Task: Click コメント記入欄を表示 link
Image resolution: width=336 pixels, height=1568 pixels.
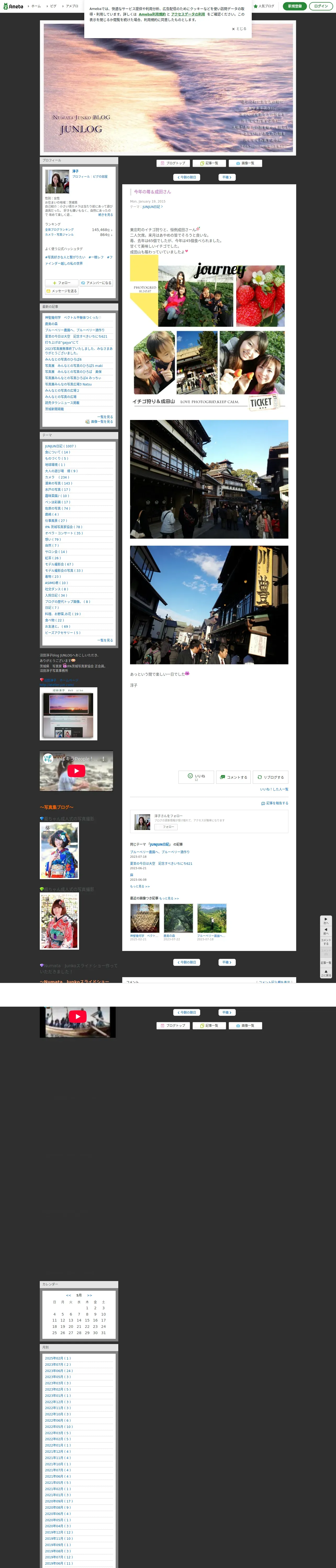Action: coord(275,982)
